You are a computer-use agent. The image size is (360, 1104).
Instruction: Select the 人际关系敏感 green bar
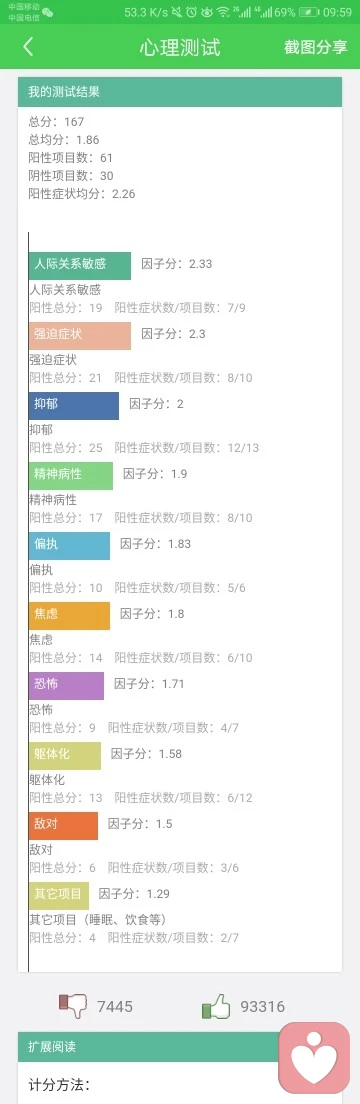[80, 265]
